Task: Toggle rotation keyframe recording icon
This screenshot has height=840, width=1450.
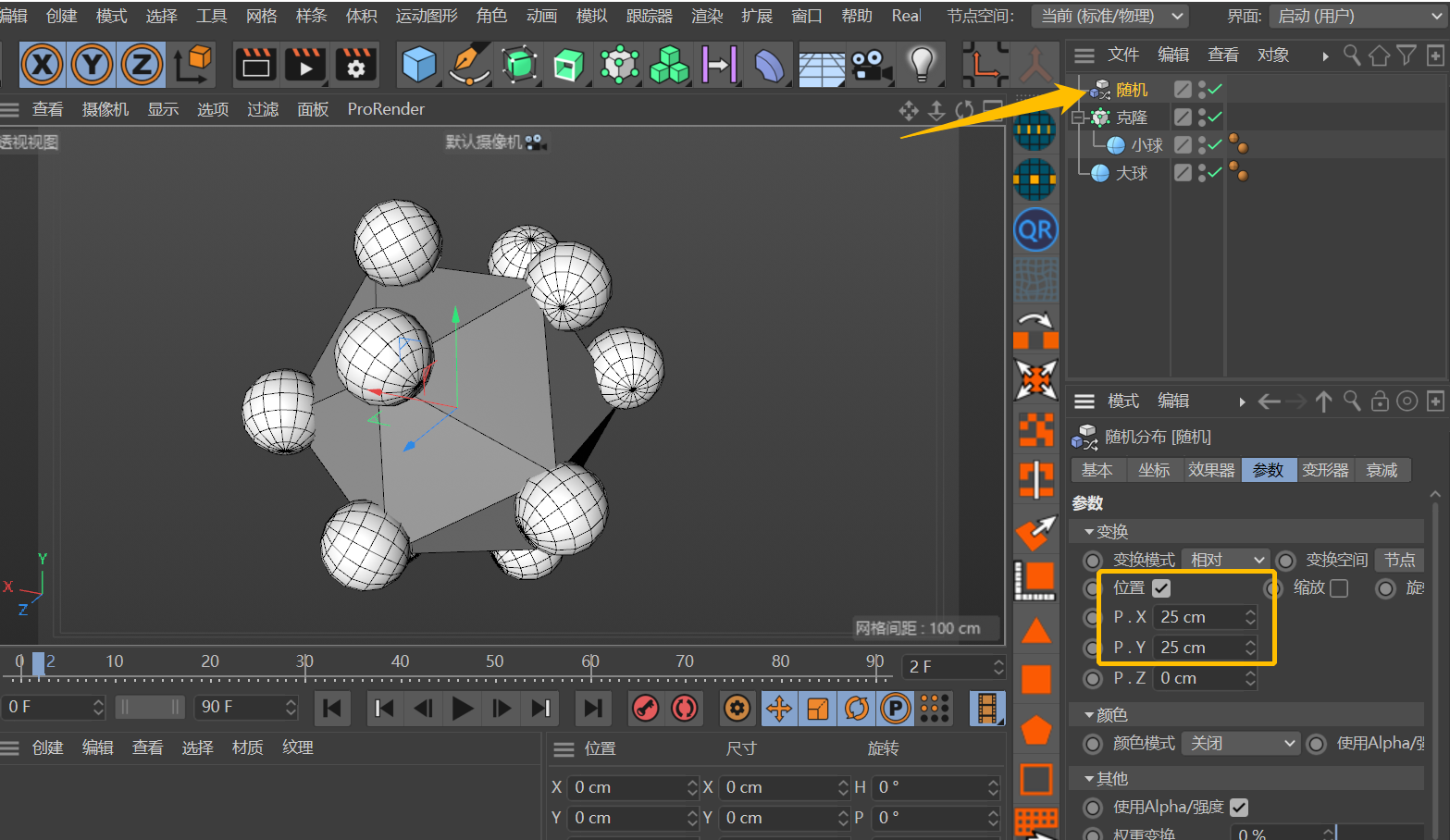Action: coord(857,709)
